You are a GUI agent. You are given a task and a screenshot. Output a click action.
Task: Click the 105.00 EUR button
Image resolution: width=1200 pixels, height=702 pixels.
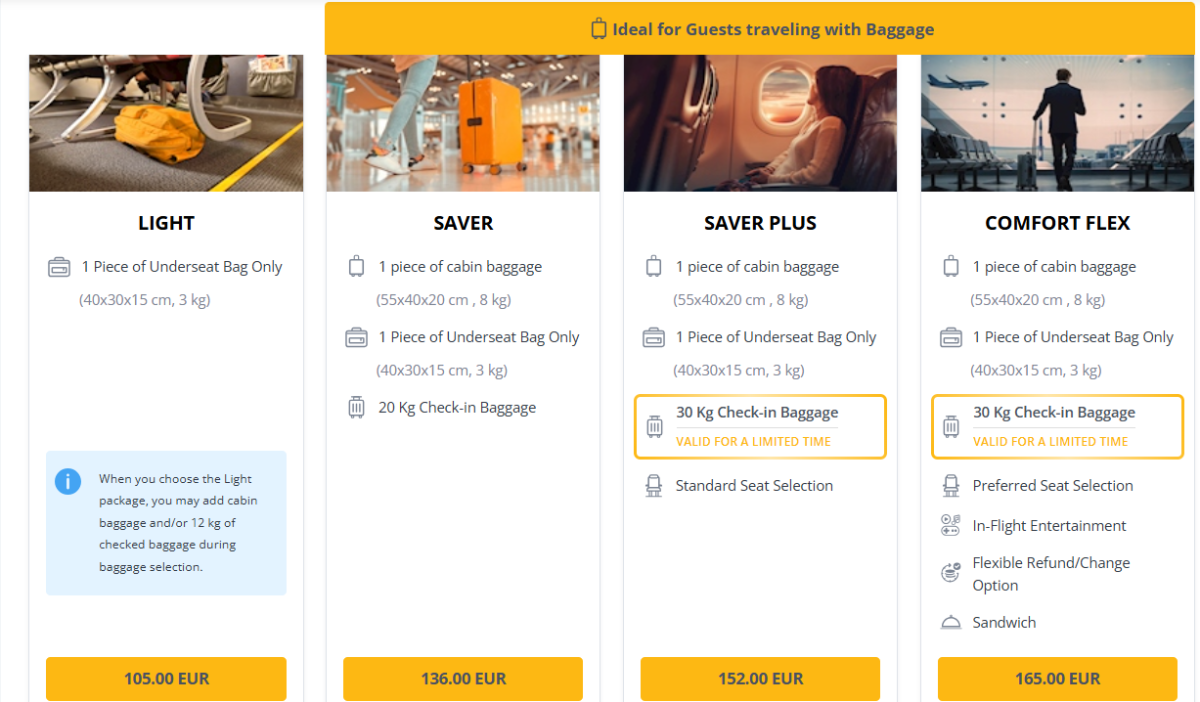(x=166, y=678)
